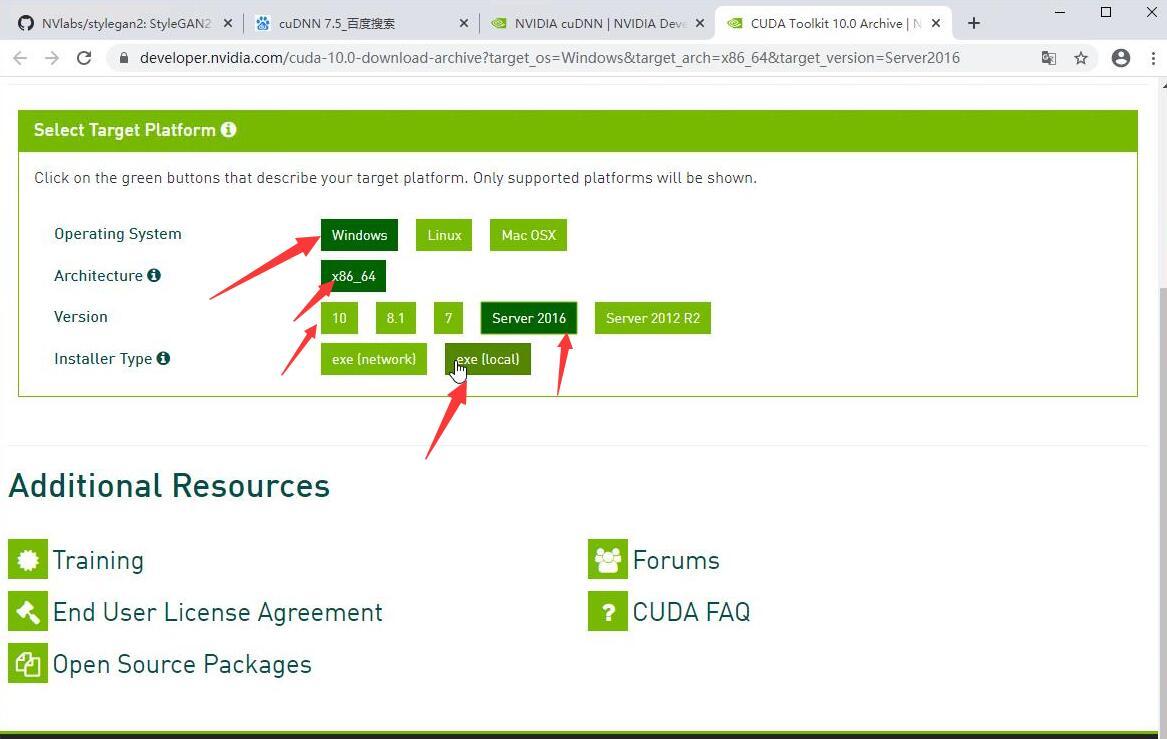Click the Open Source Packages icon
Screen dimensions: 1167x739
click(x=28, y=663)
